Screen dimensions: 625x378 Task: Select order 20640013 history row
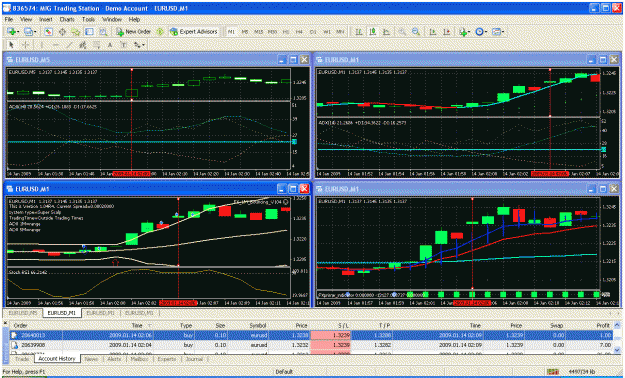(311, 335)
